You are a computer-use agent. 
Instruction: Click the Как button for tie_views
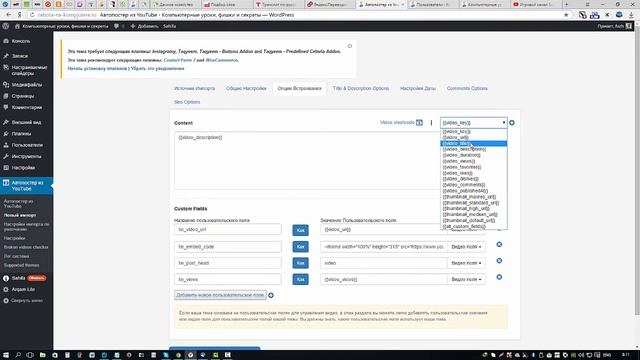coord(300,280)
